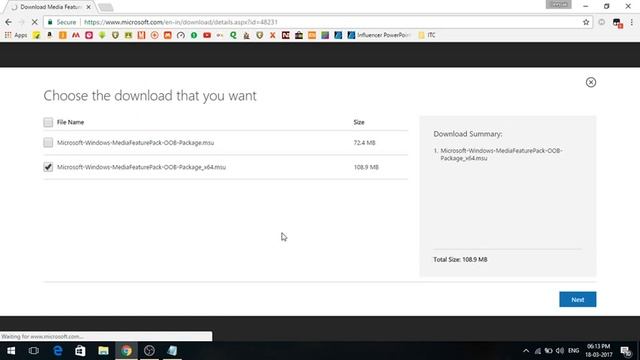Bookmark this page with the star icon
This screenshot has width=640, height=360.
click(x=586, y=22)
